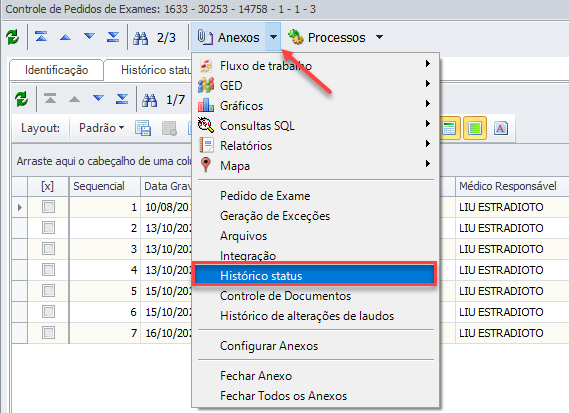Image resolution: width=569 pixels, height=413 pixels.
Task: Click the yellow table view icon
Action: tap(449, 128)
